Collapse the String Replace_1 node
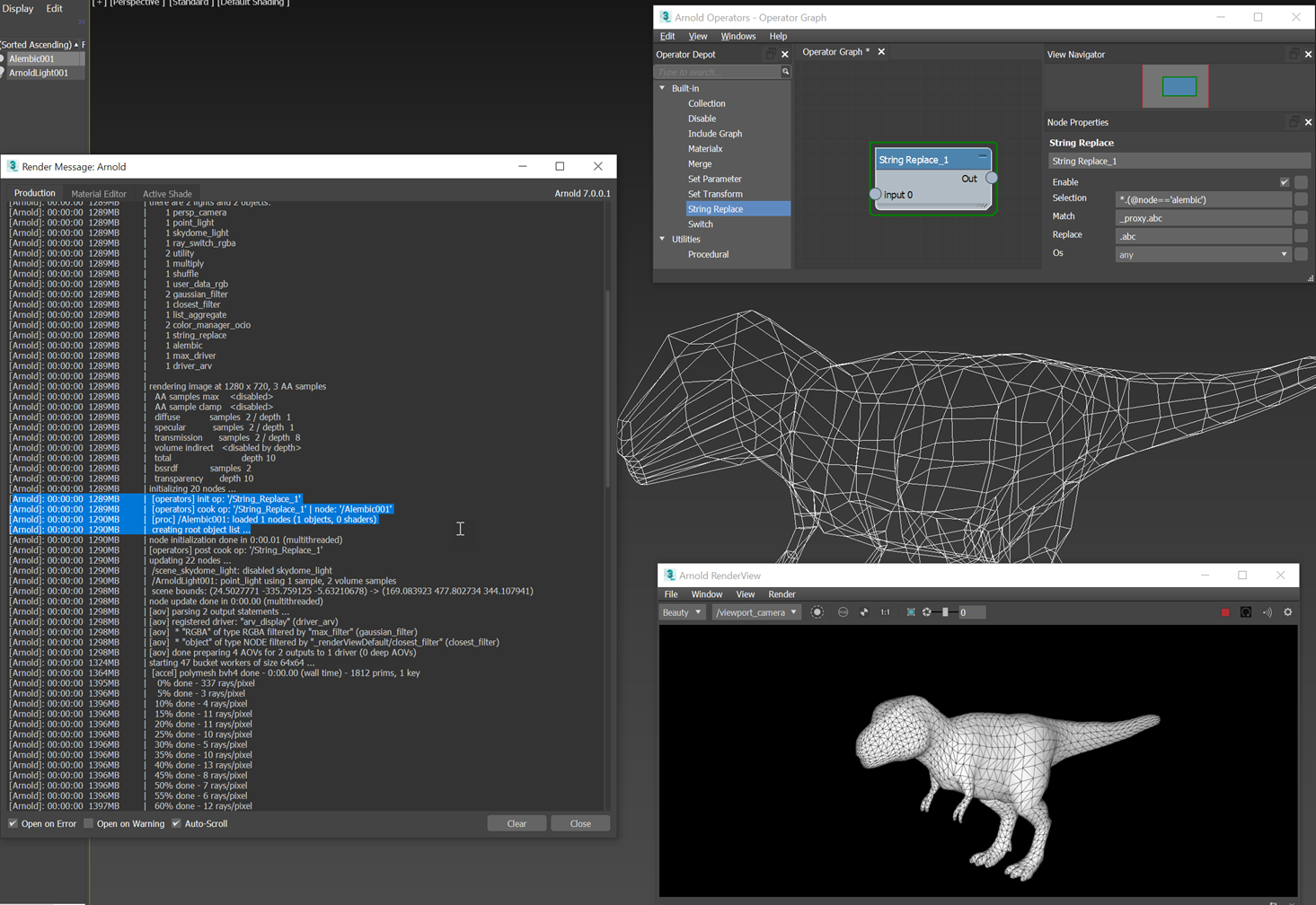Screen dimensions: 1316x905 pos(983,158)
